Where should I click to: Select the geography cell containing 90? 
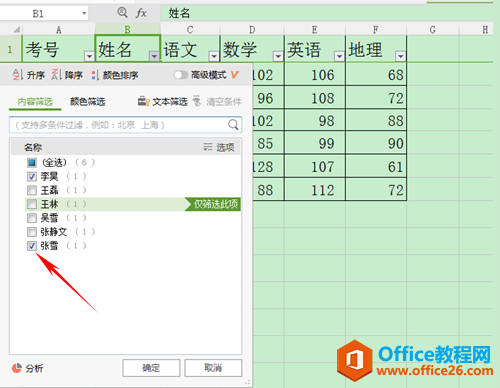[x=376, y=143]
